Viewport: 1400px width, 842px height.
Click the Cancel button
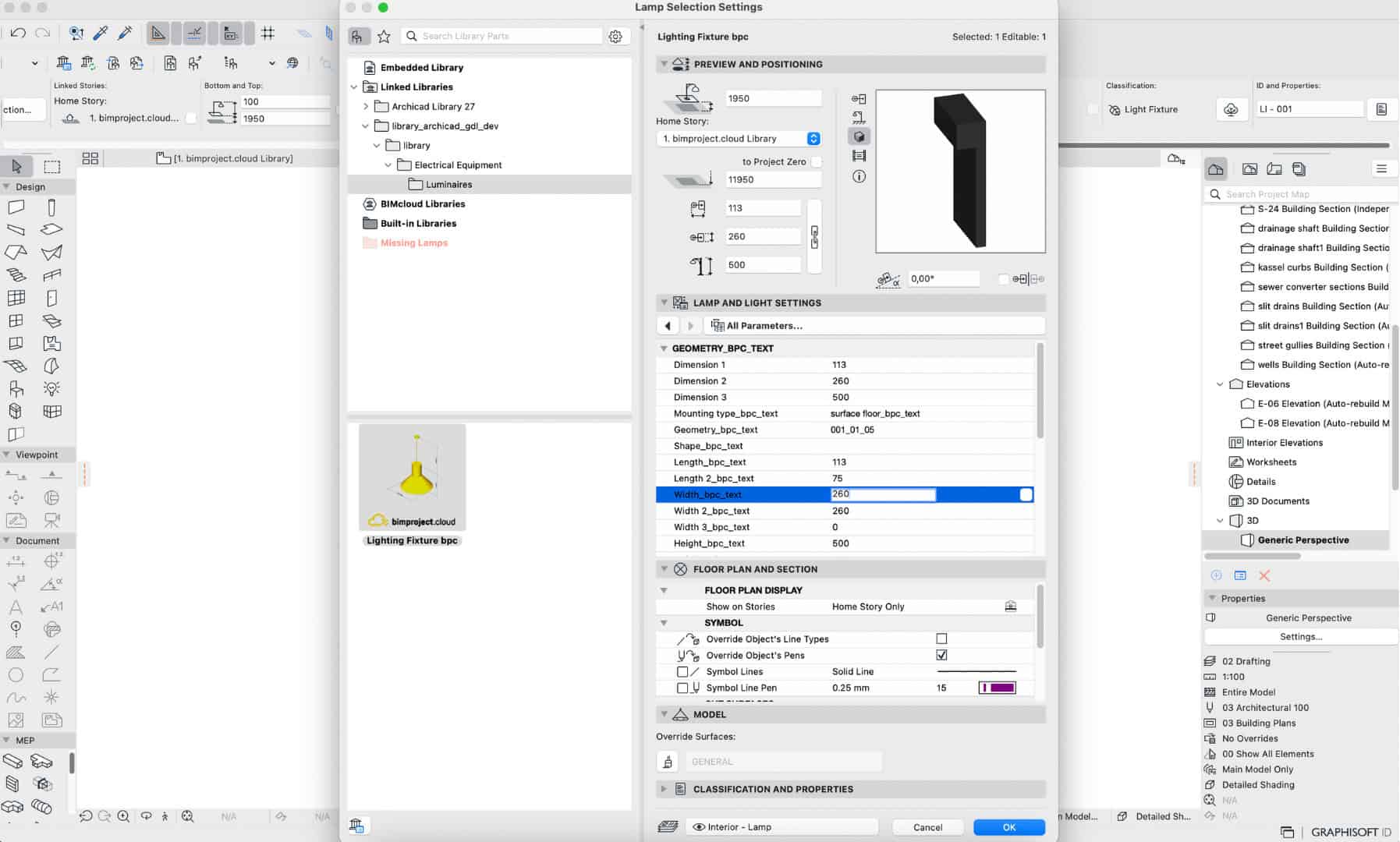(927, 827)
